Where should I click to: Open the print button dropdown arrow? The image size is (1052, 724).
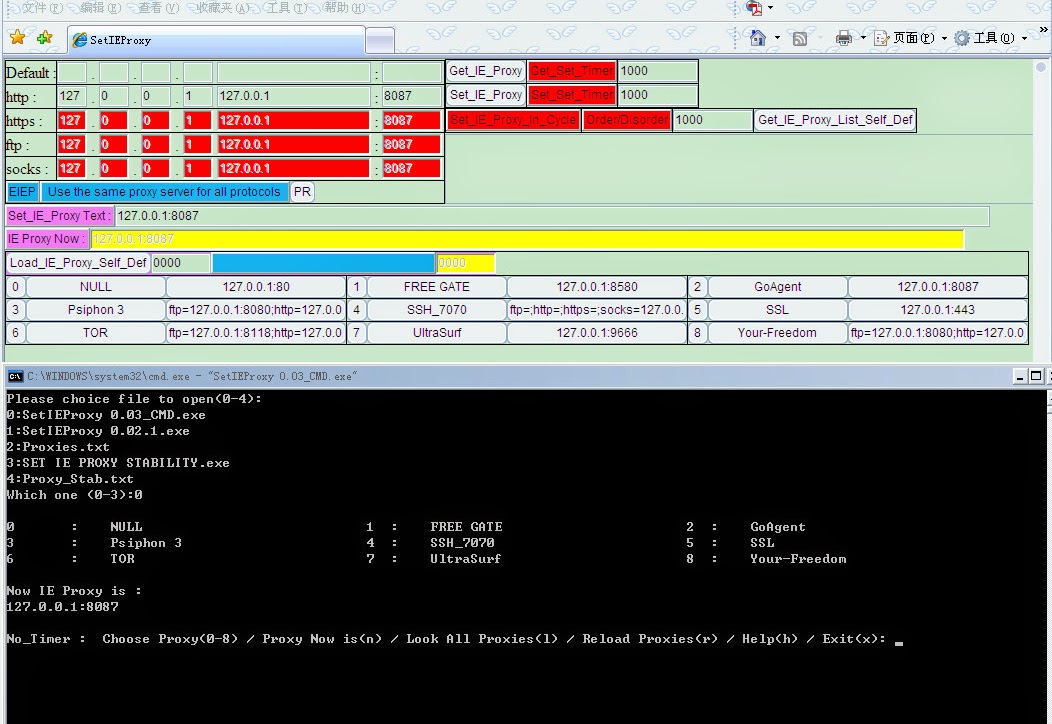tap(863, 38)
